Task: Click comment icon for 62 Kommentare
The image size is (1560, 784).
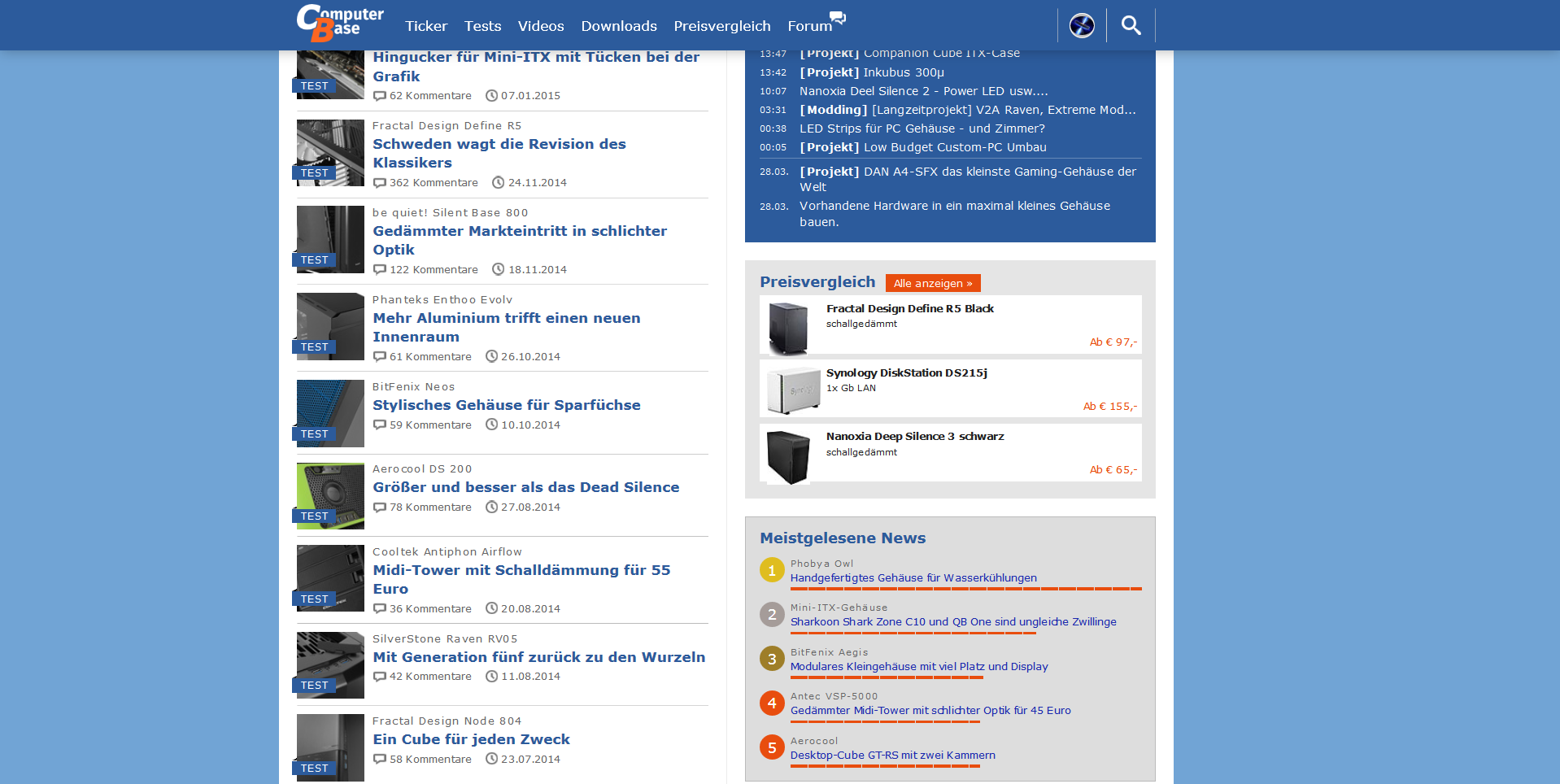Action: [380, 96]
